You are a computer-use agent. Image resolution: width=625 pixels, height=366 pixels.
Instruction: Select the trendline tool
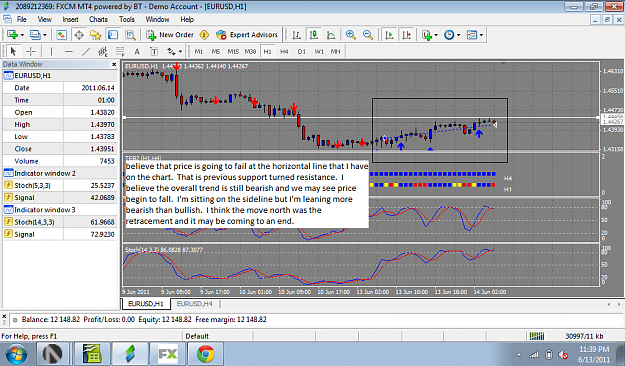pos(86,51)
